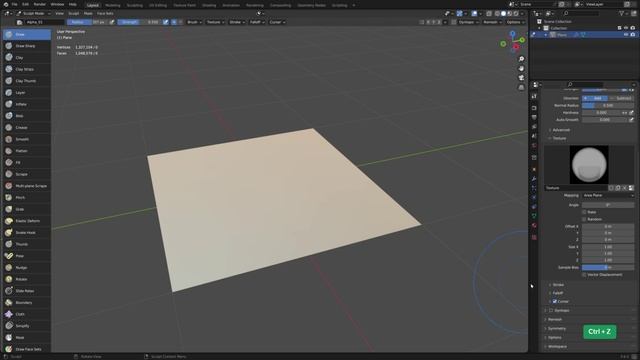Open the Options header popover

click(515, 22)
